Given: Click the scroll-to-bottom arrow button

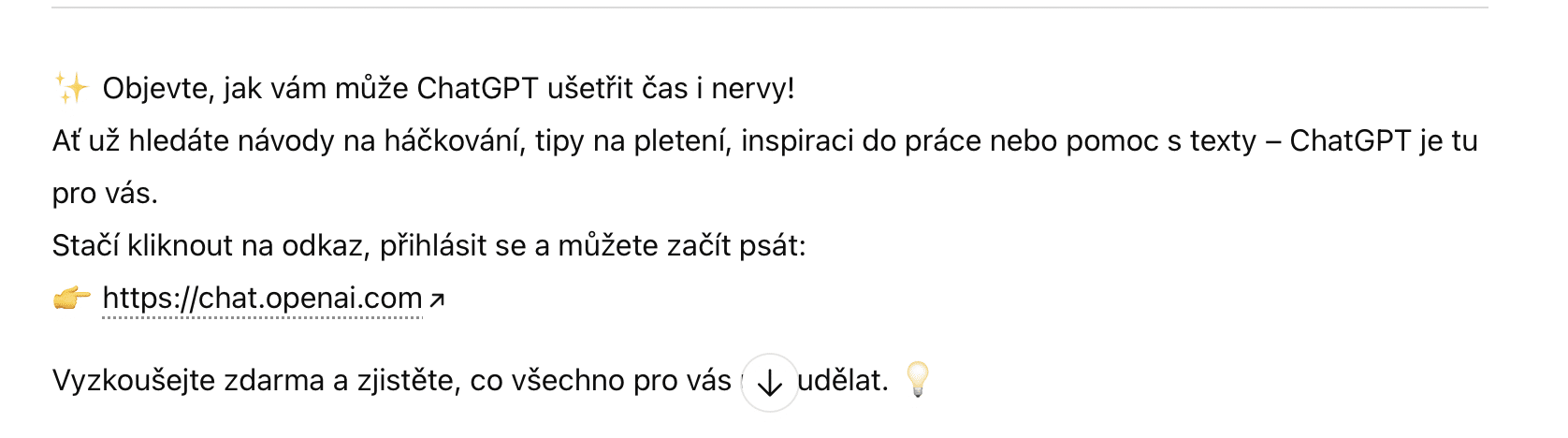Looking at the screenshot, I should tap(769, 382).
